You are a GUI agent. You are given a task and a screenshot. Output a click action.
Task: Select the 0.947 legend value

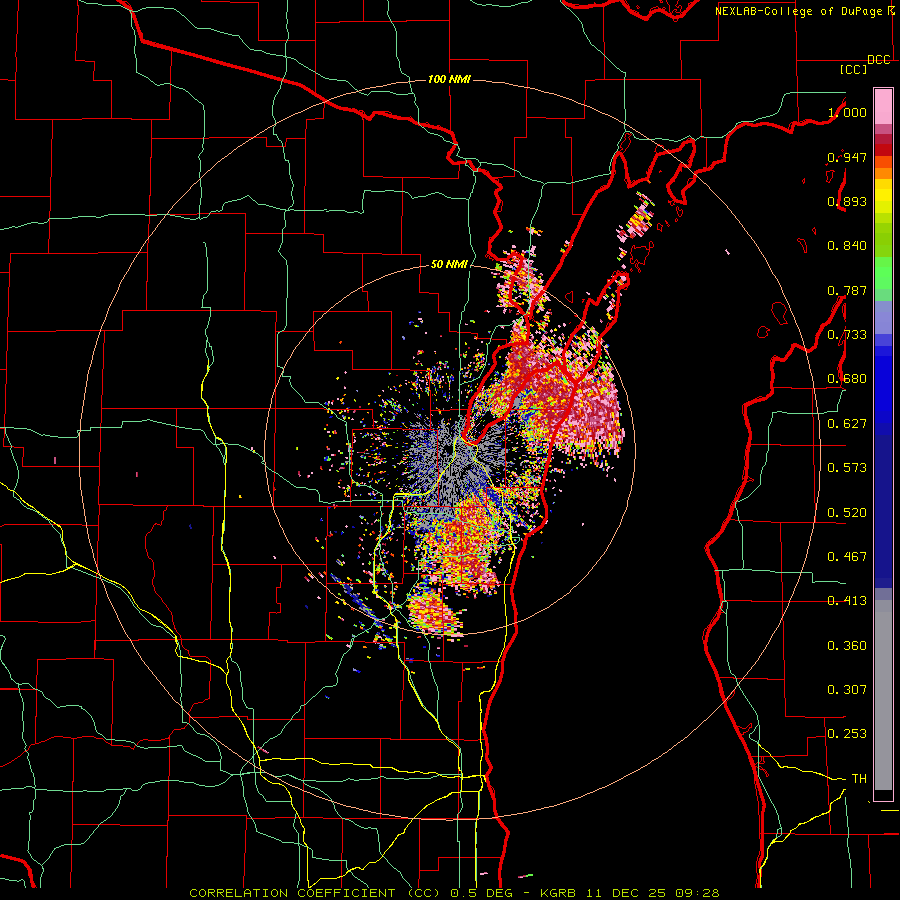(x=847, y=157)
